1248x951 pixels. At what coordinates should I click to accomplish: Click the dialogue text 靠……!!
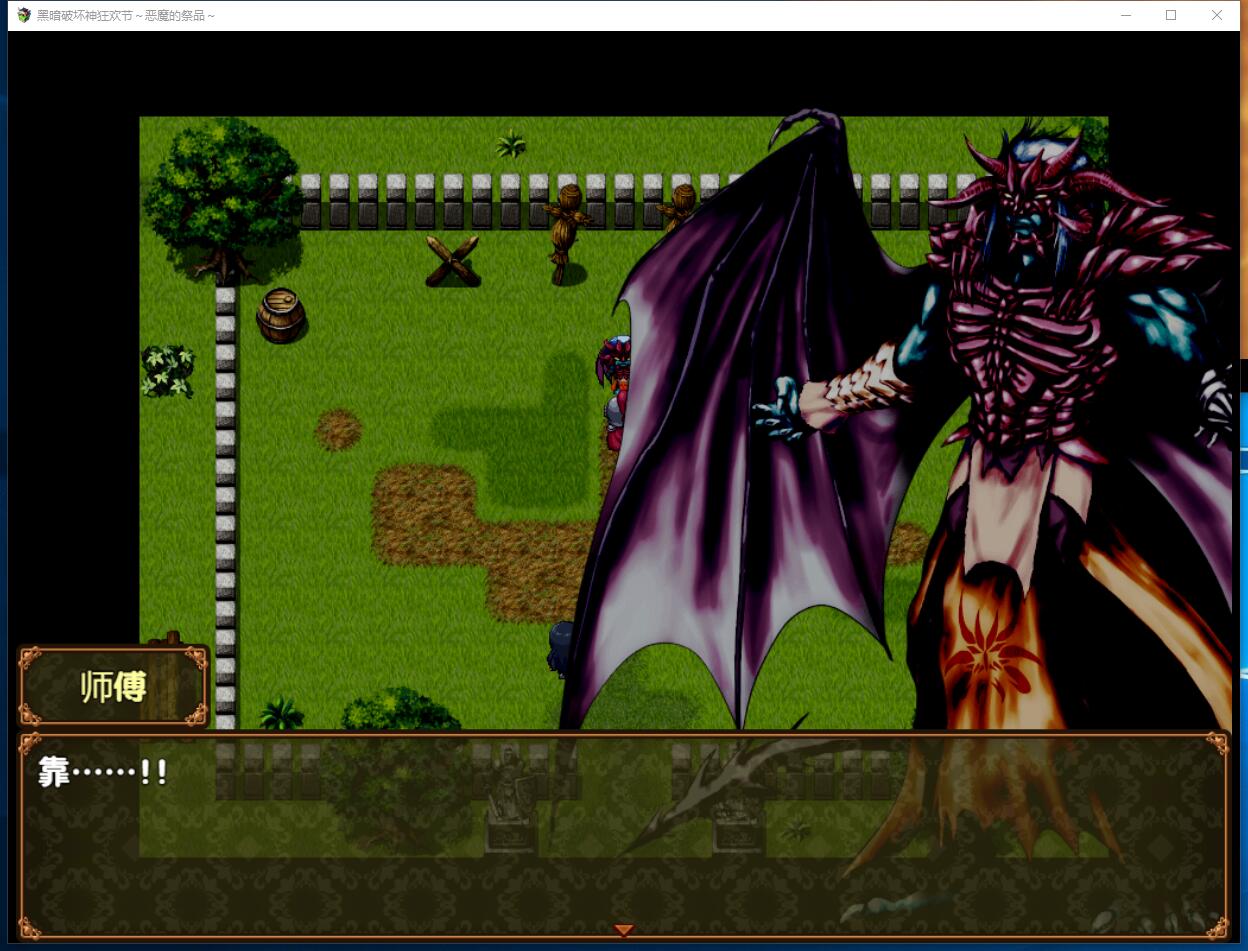[x=102, y=772]
